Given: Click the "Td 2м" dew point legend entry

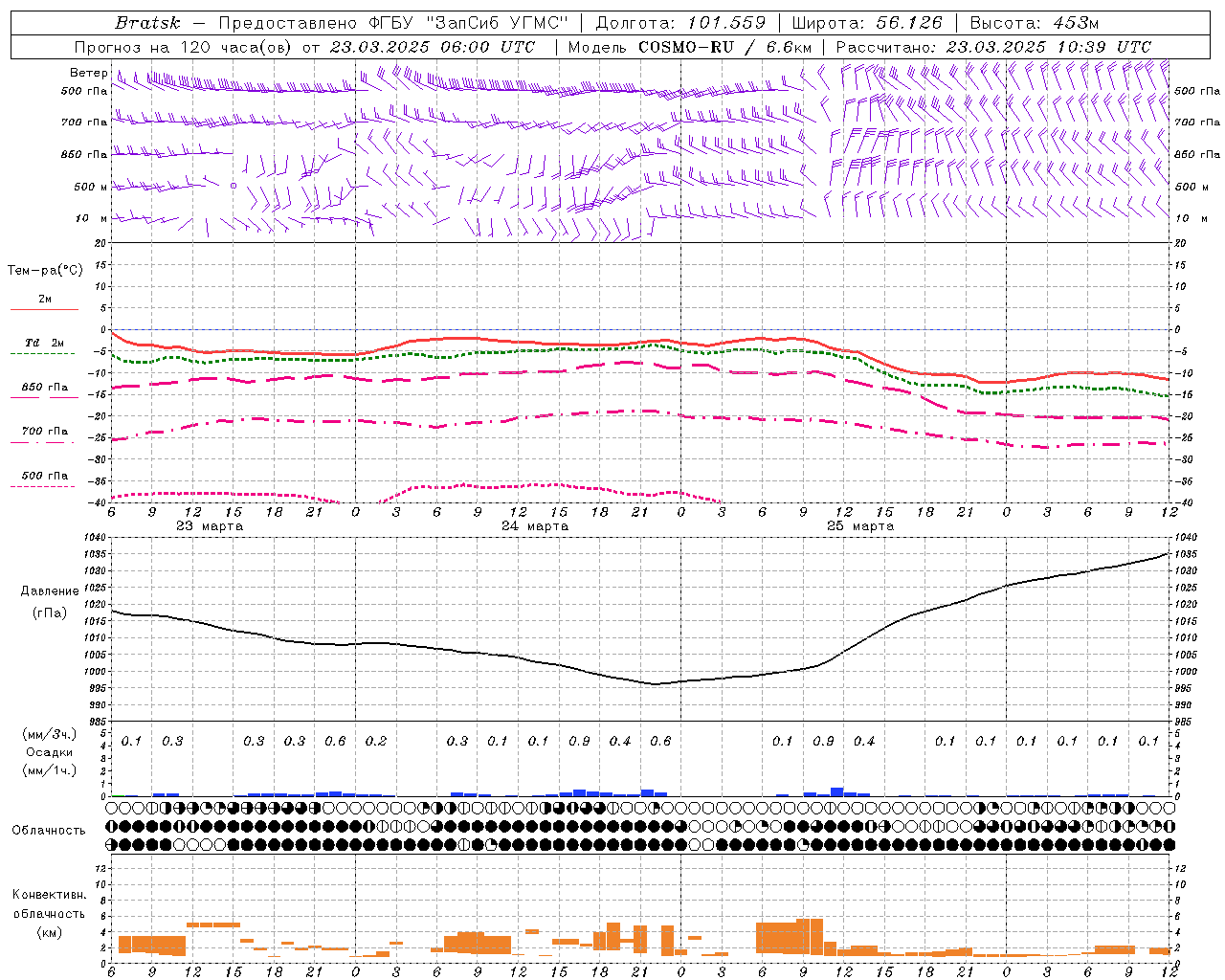Looking at the screenshot, I should [x=44, y=343].
